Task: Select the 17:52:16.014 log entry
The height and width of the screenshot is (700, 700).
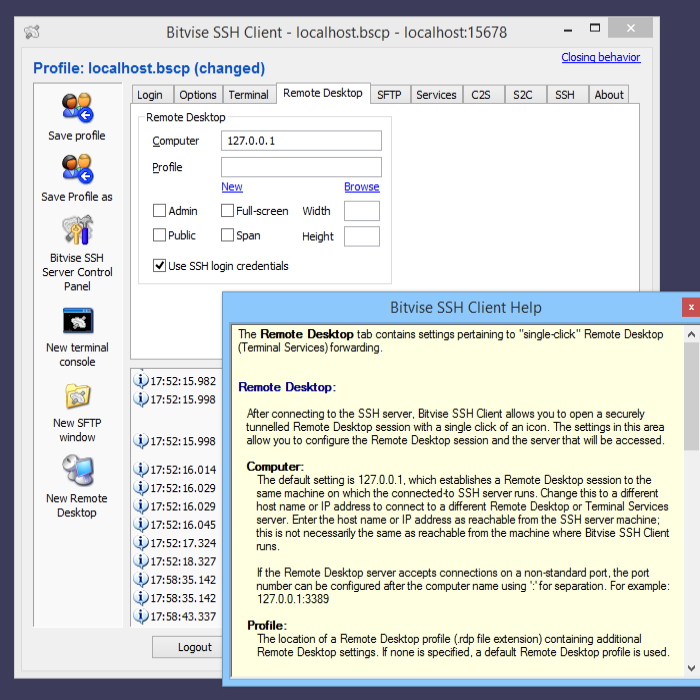Action: 183,470
